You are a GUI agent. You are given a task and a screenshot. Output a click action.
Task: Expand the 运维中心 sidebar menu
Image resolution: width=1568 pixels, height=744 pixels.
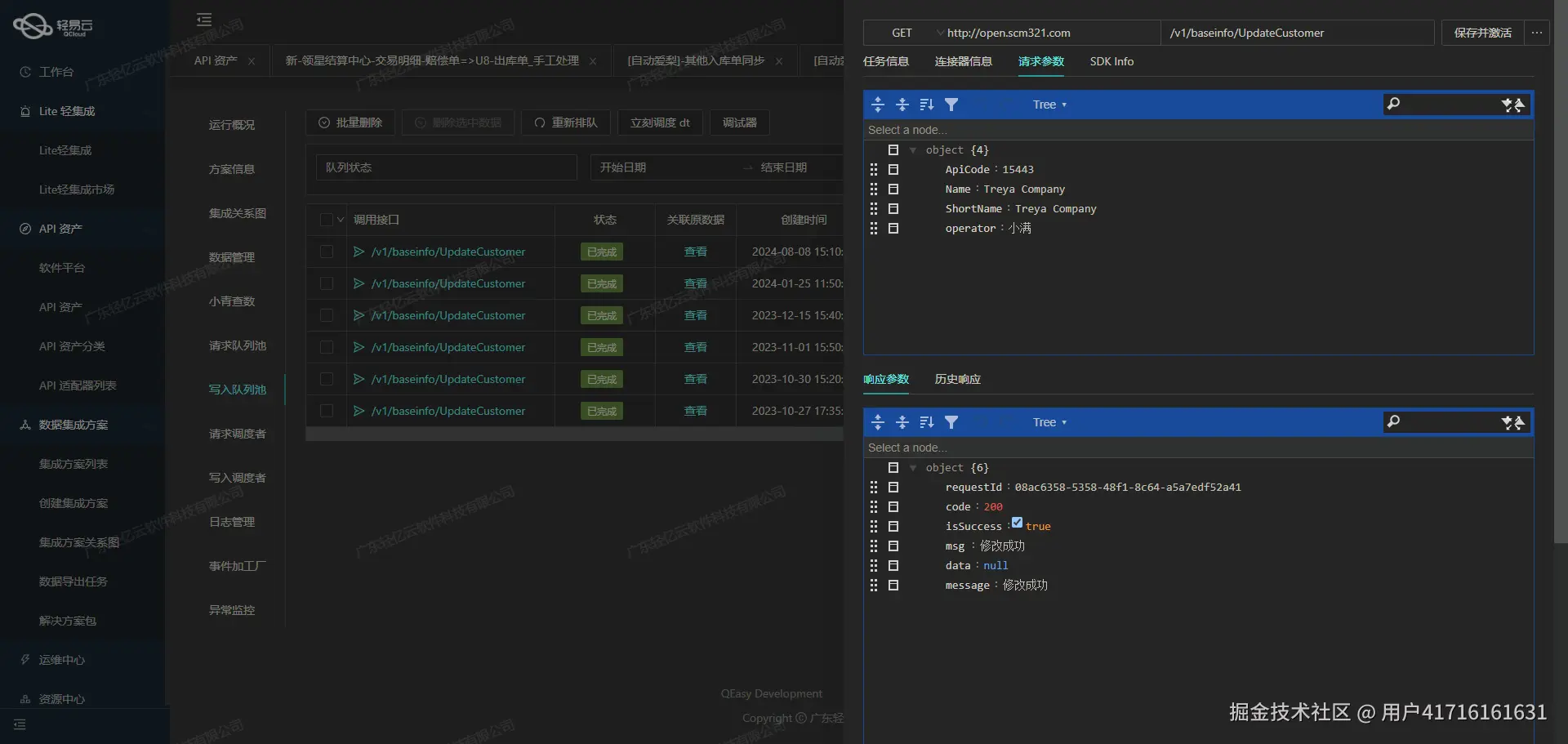[x=62, y=660]
